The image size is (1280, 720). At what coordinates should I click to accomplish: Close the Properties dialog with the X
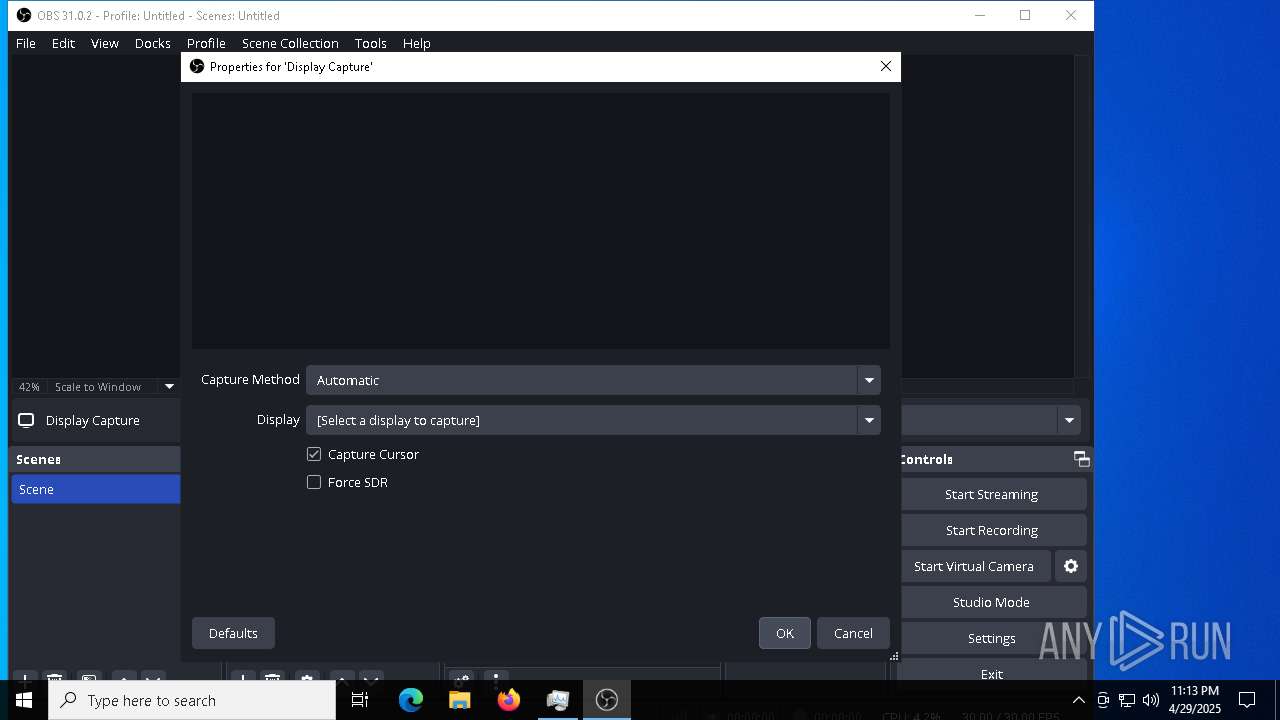click(x=885, y=66)
